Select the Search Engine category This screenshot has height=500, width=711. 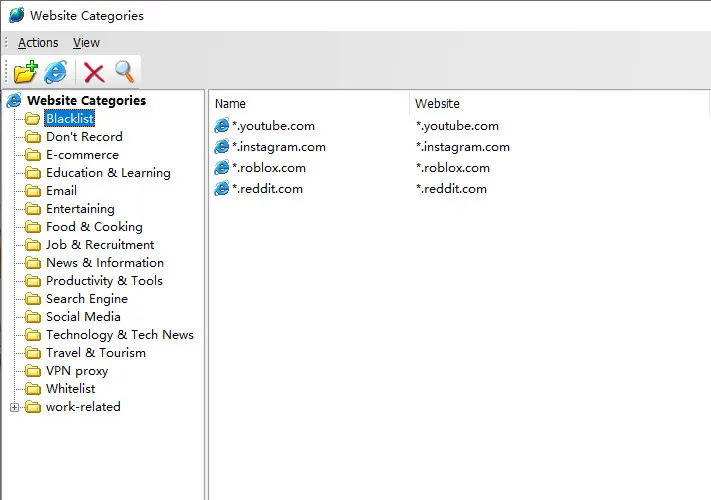point(87,299)
